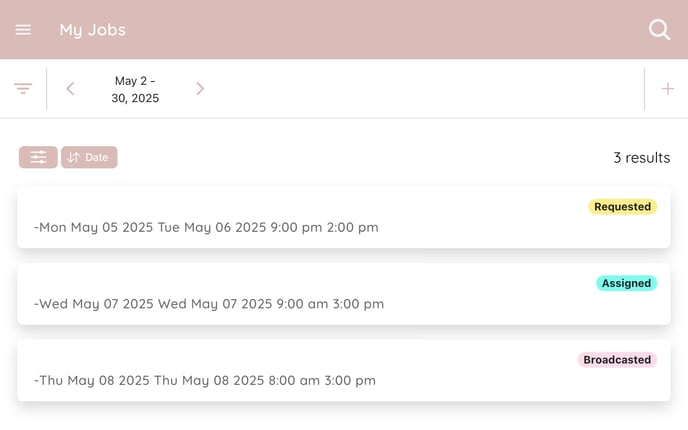The image size is (688, 430).
Task: Open the sliders filter options button
Action: tap(38, 157)
